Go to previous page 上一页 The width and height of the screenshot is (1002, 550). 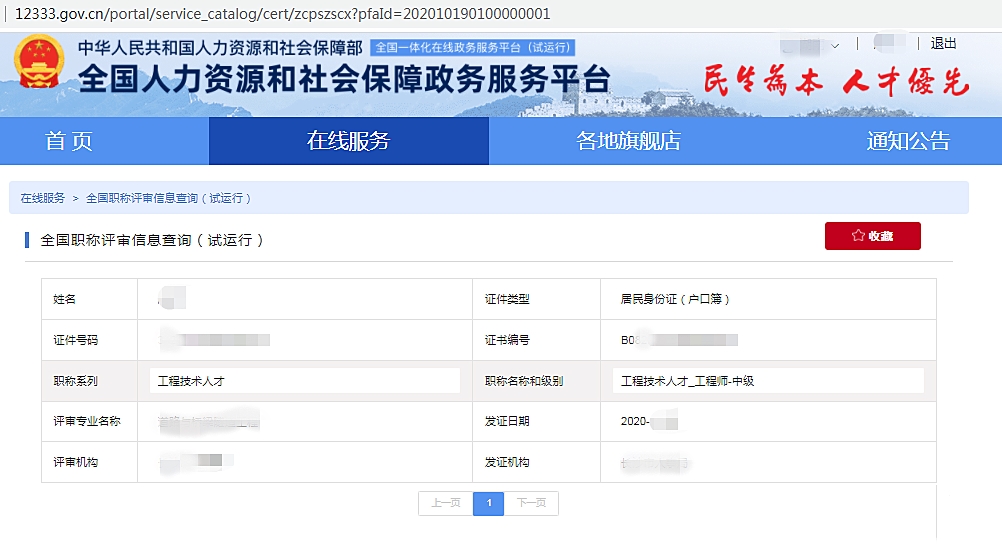click(445, 503)
